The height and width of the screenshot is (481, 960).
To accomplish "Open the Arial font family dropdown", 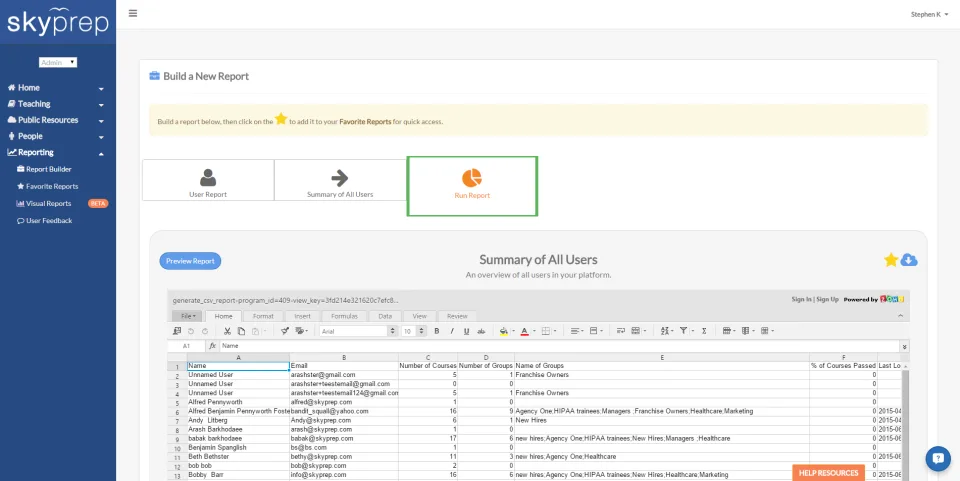I will tap(359, 331).
